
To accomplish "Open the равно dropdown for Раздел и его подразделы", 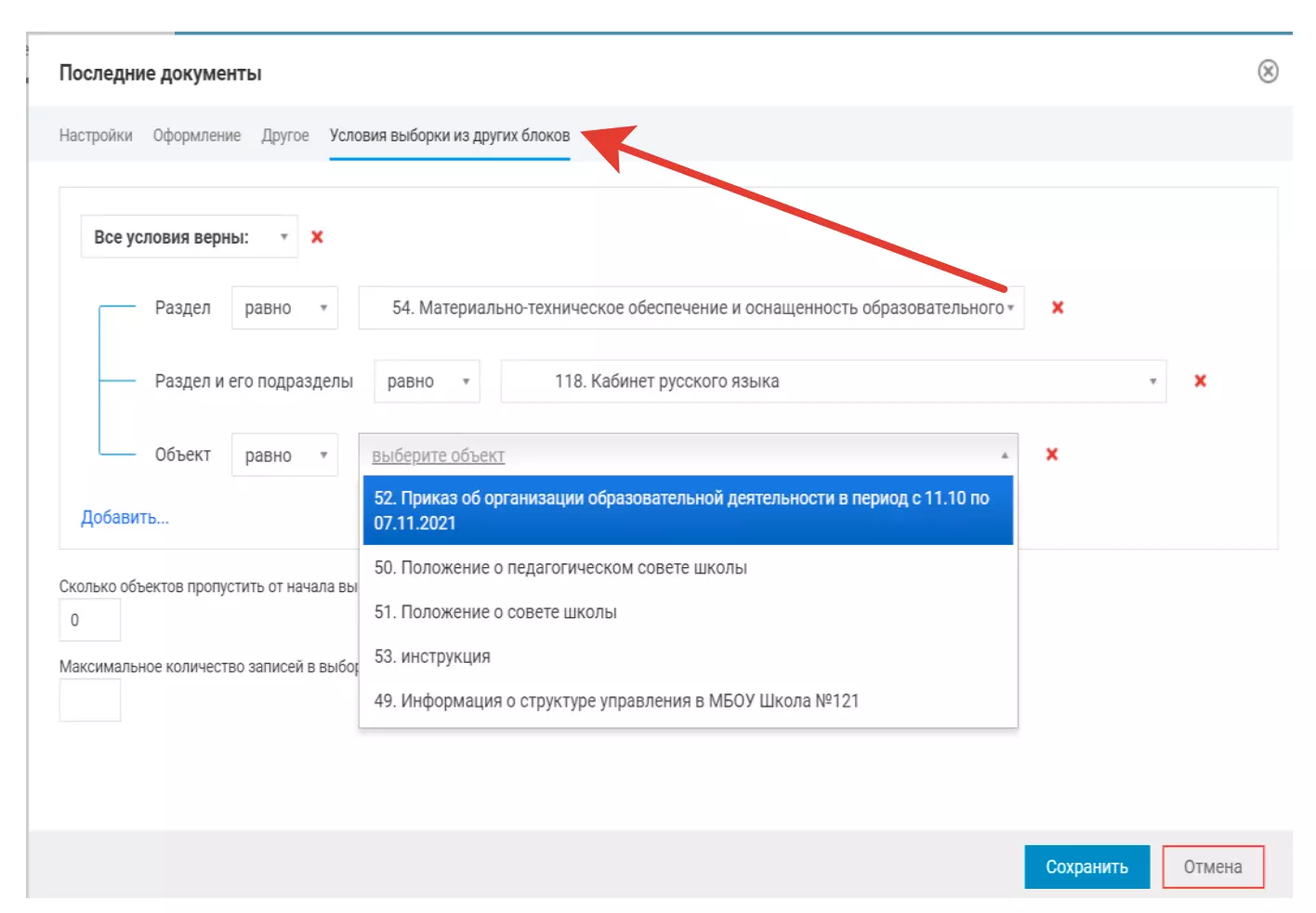I will coord(427,381).
